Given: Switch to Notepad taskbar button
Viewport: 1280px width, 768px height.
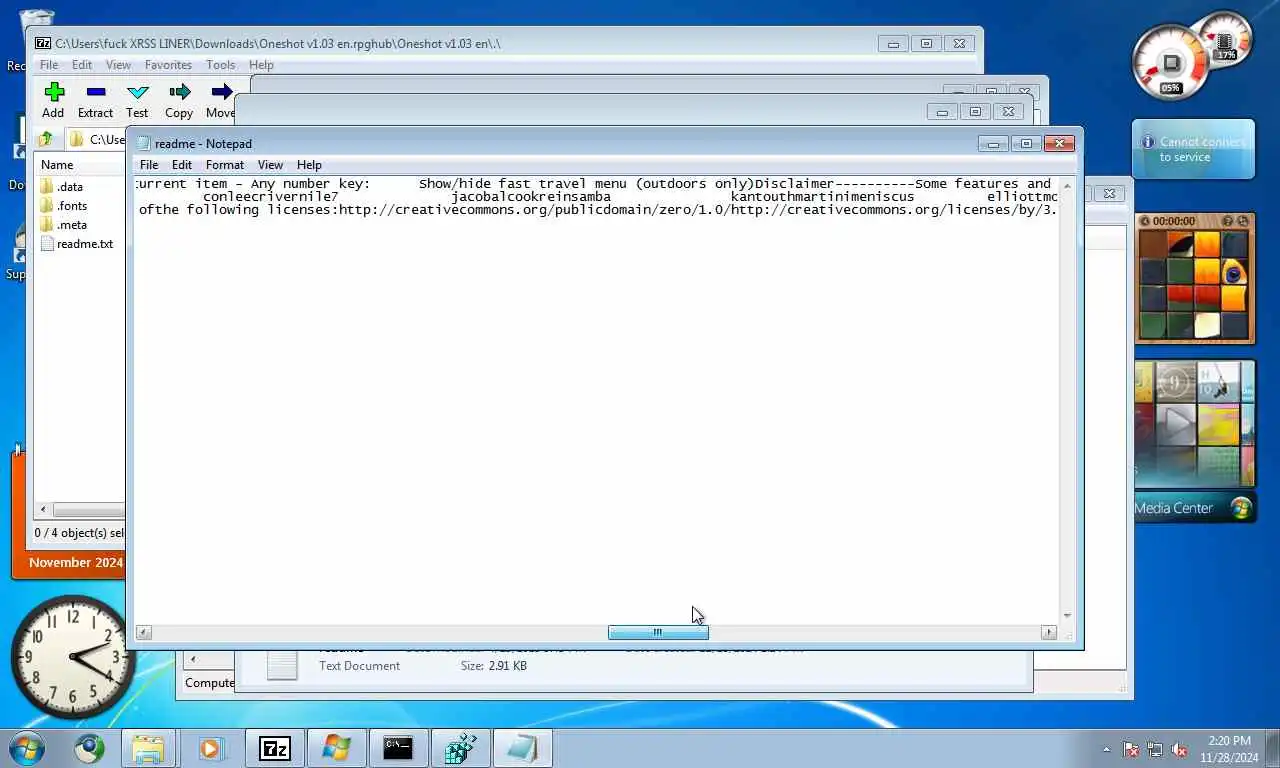Looking at the screenshot, I should coord(522,748).
